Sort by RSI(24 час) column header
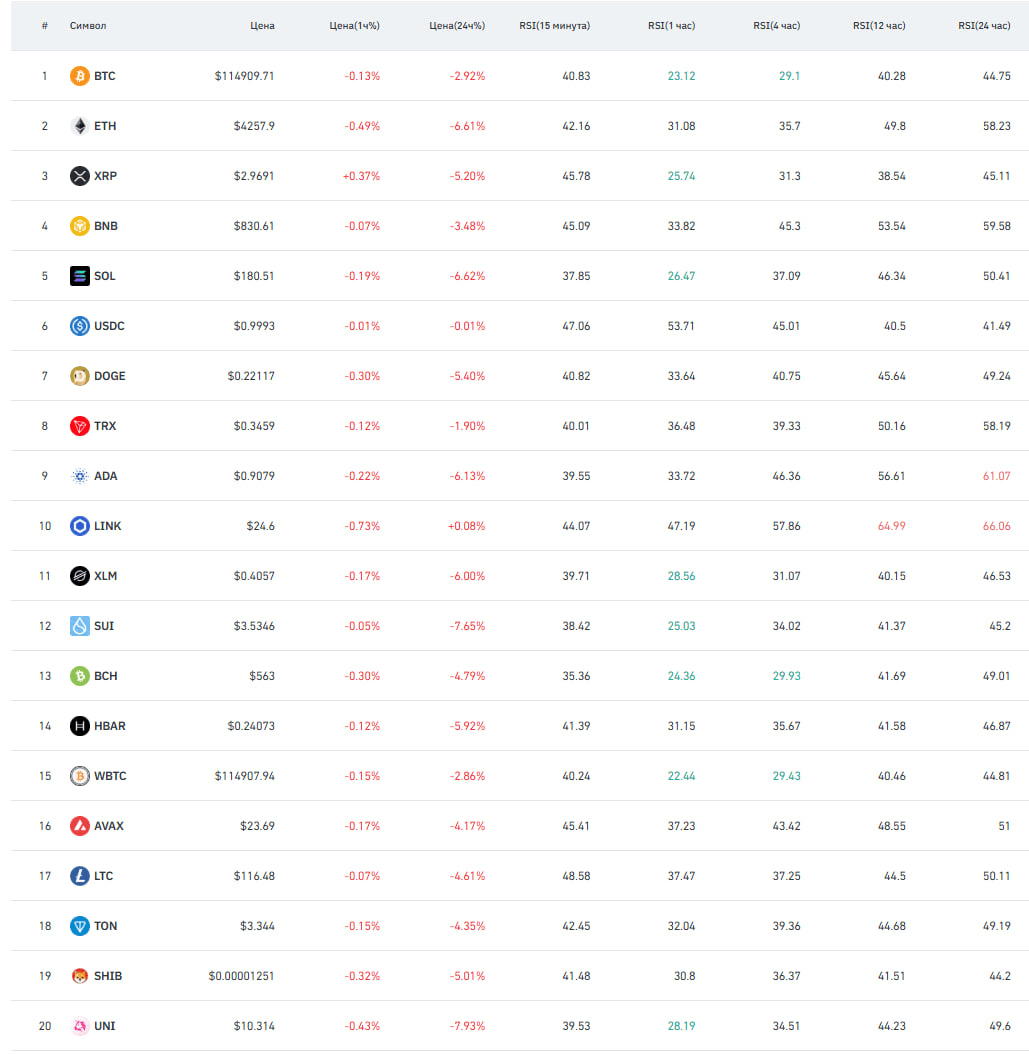This screenshot has height=1054, width=1029. [x=984, y=26]
